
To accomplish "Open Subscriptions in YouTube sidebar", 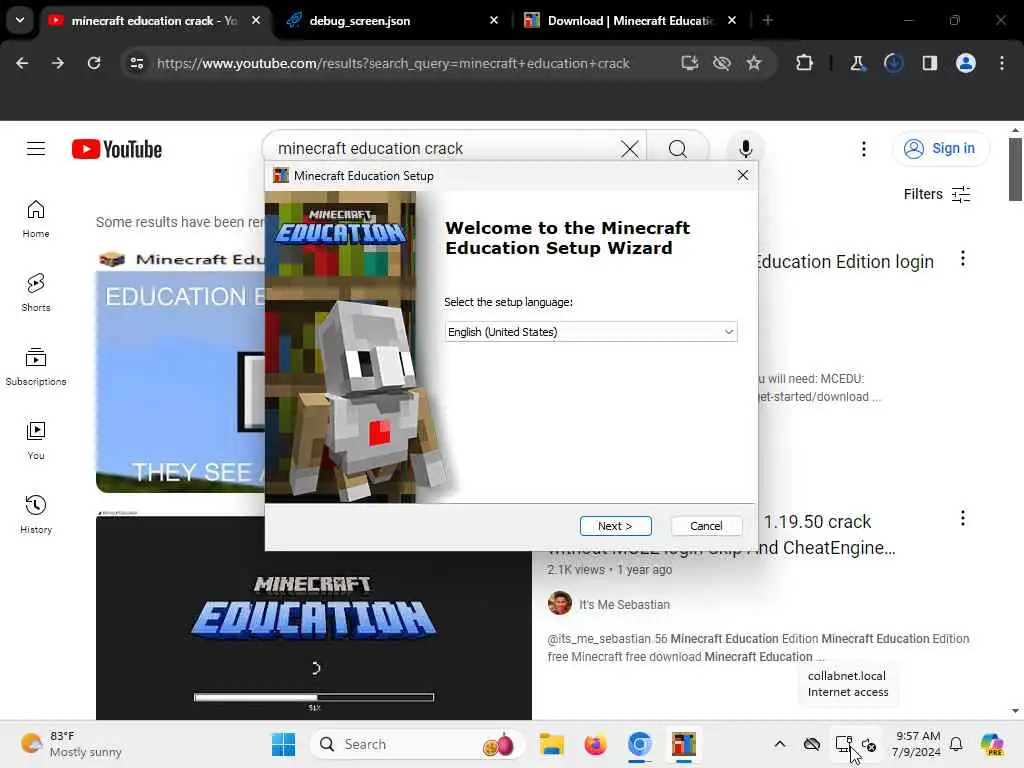I will [36, 366].
